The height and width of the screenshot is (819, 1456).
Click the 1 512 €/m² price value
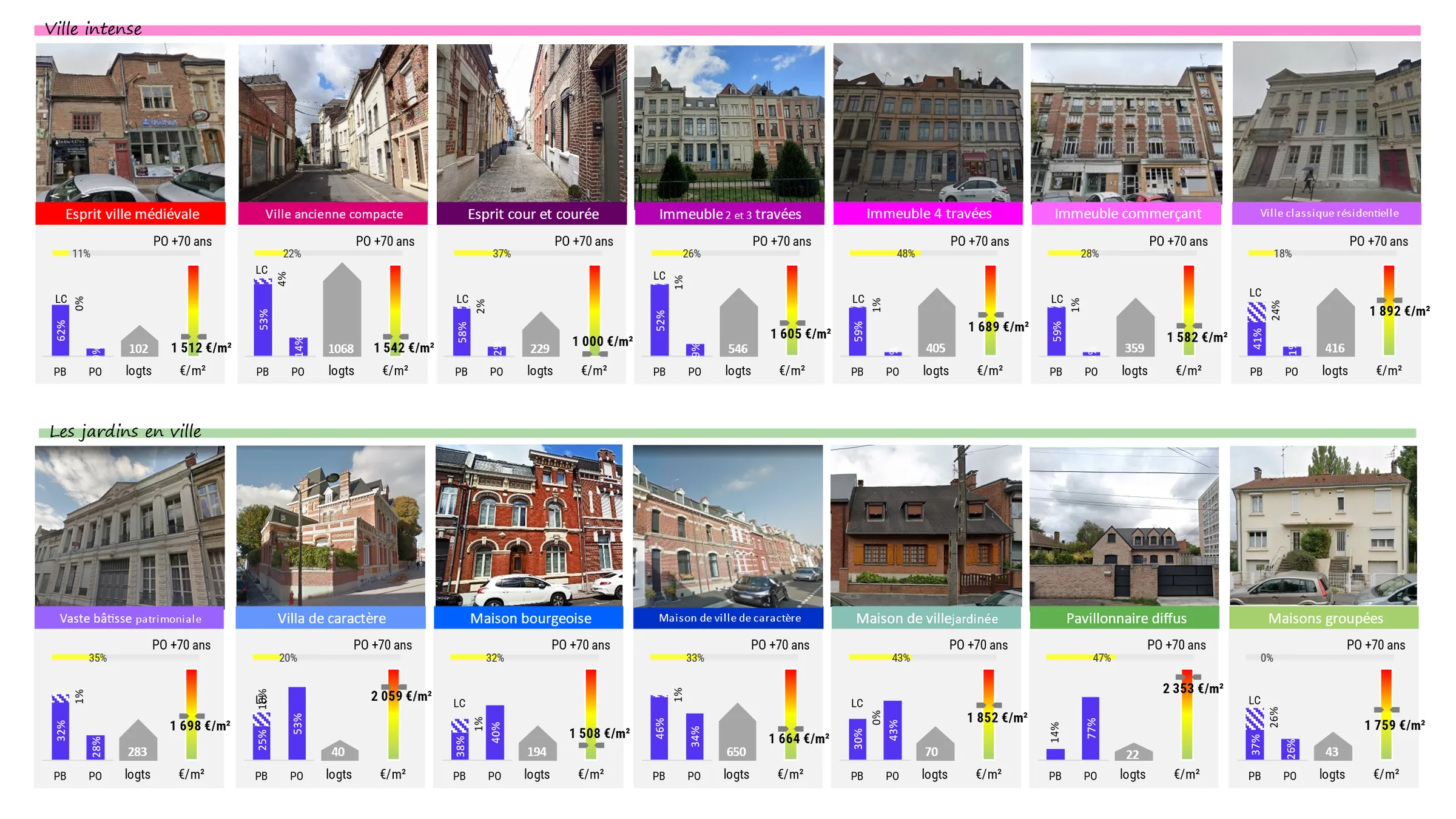(x=201, y=348)
